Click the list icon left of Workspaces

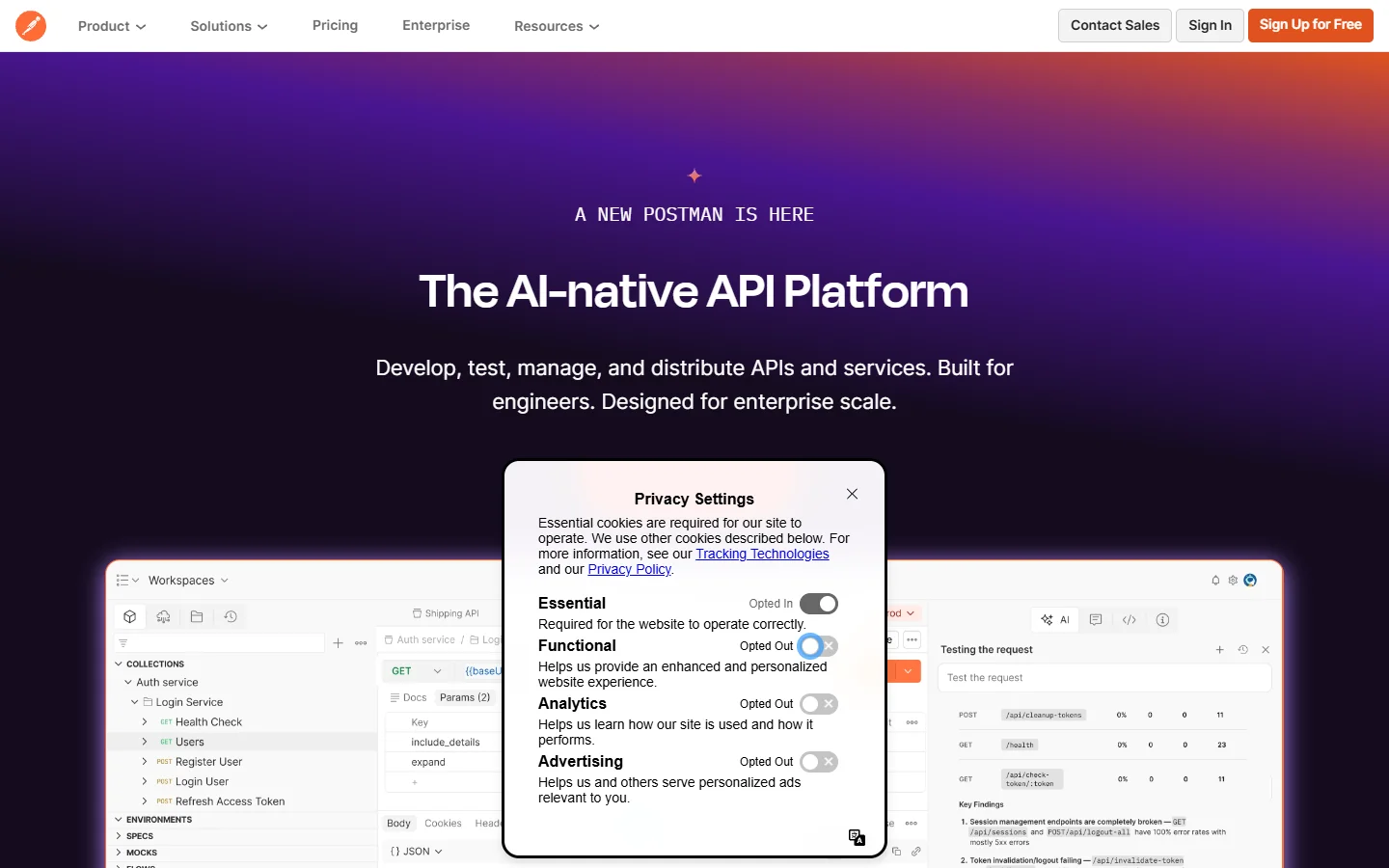click(123, 580)
